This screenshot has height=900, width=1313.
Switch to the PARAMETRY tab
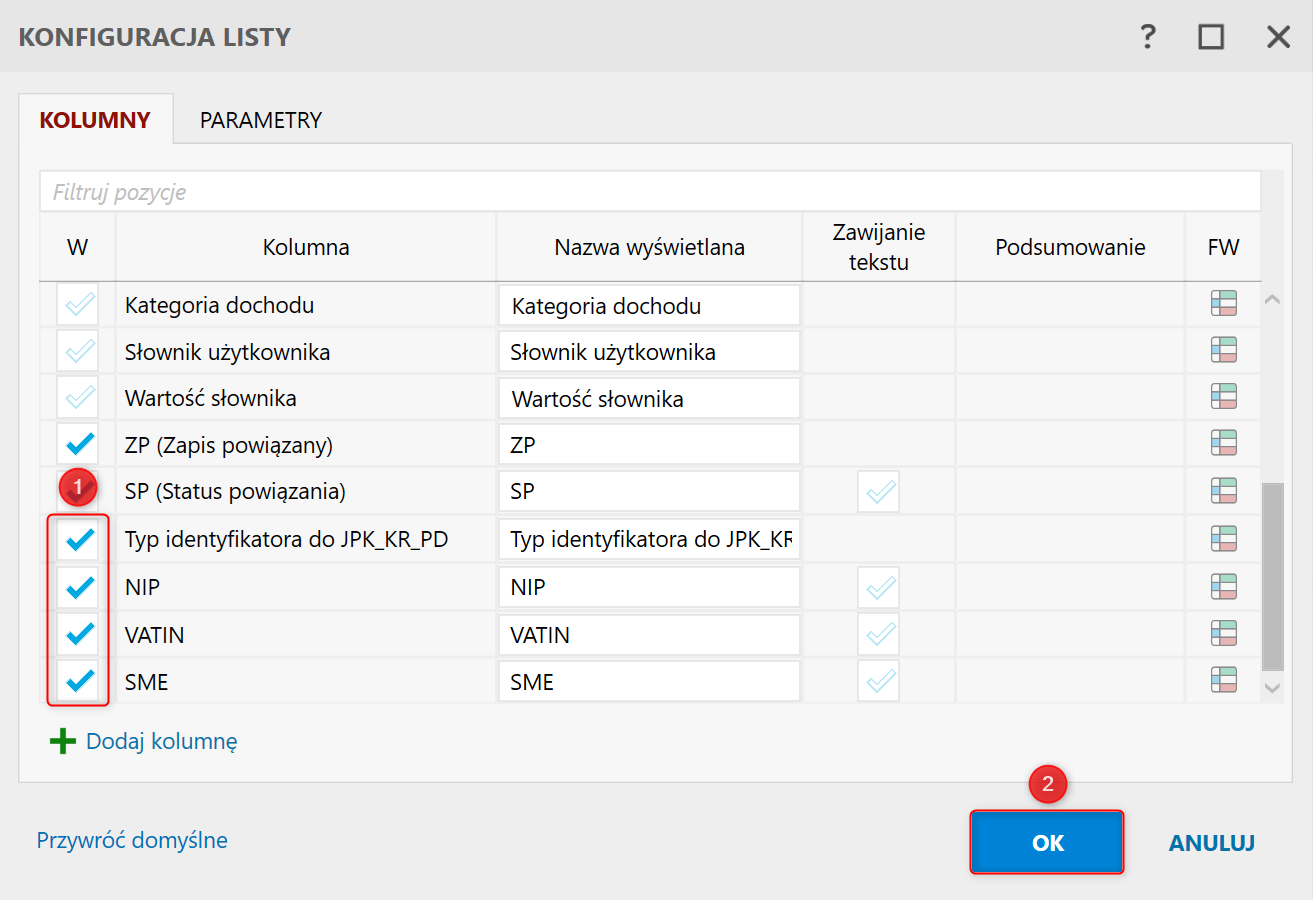(261, 120)
